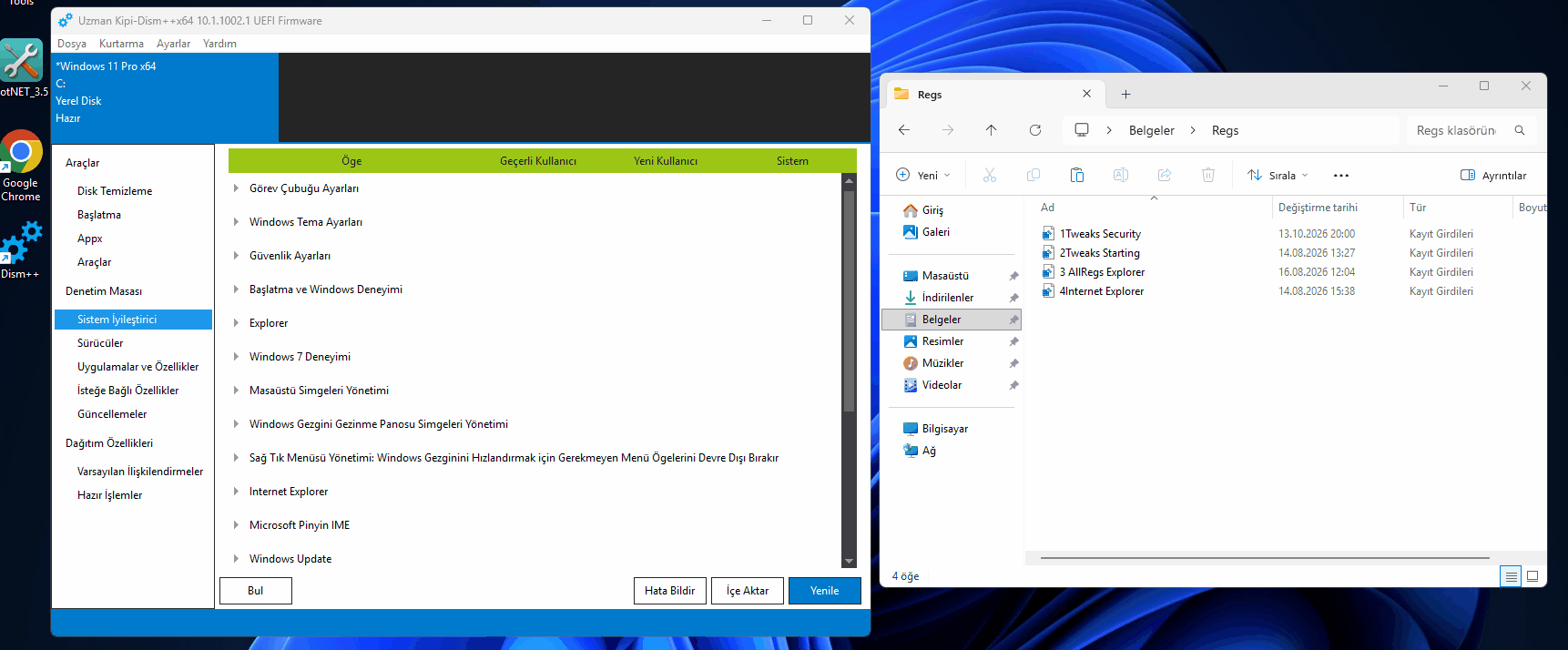
Task: Switch Explorer to details list view
Action: click(1511, 576)
